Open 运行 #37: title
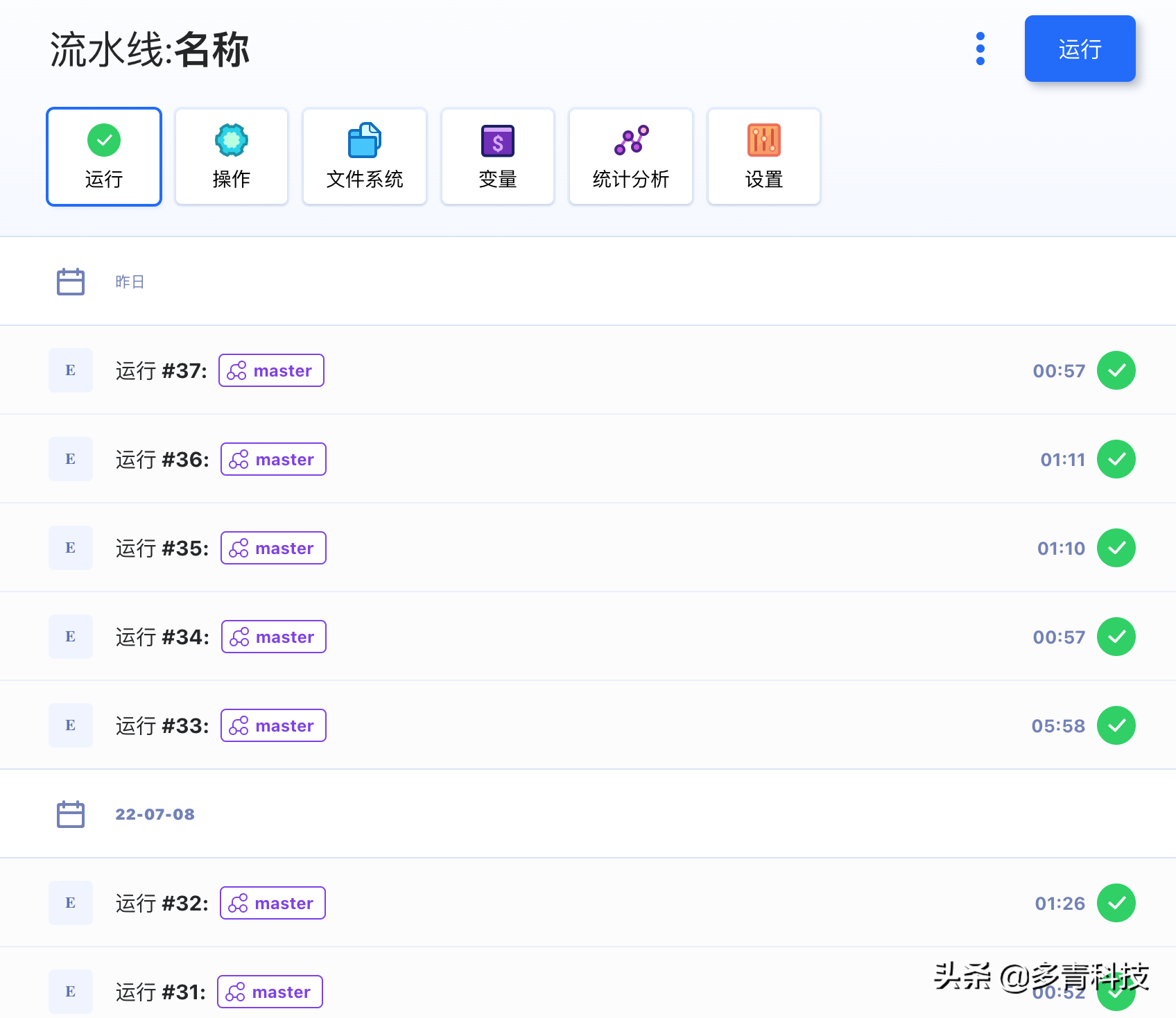 pos(161,371)
